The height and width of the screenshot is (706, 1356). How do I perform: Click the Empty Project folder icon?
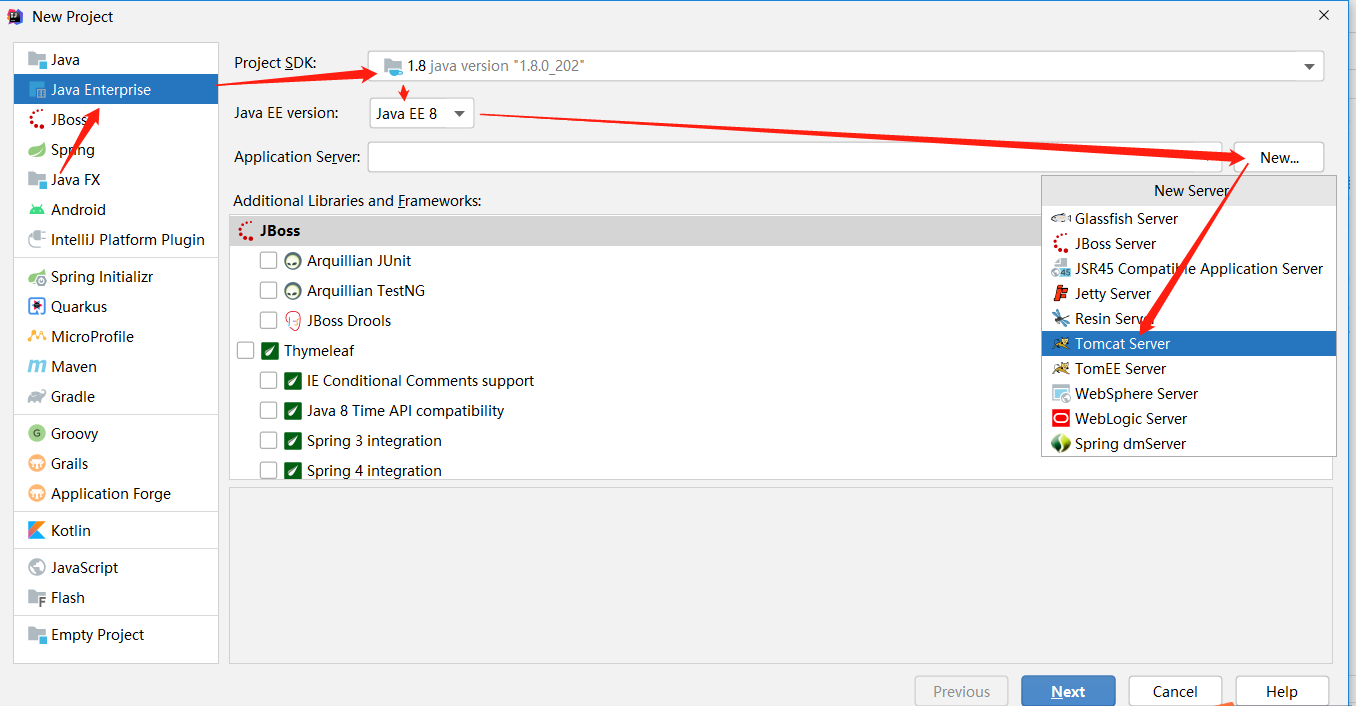37,635
